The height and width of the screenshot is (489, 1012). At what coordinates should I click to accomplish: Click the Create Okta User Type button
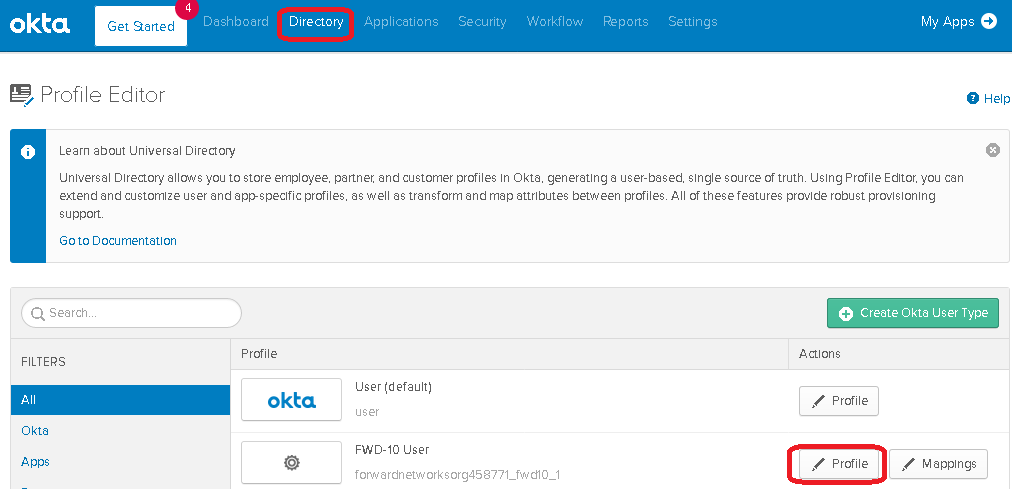(913, 313)
